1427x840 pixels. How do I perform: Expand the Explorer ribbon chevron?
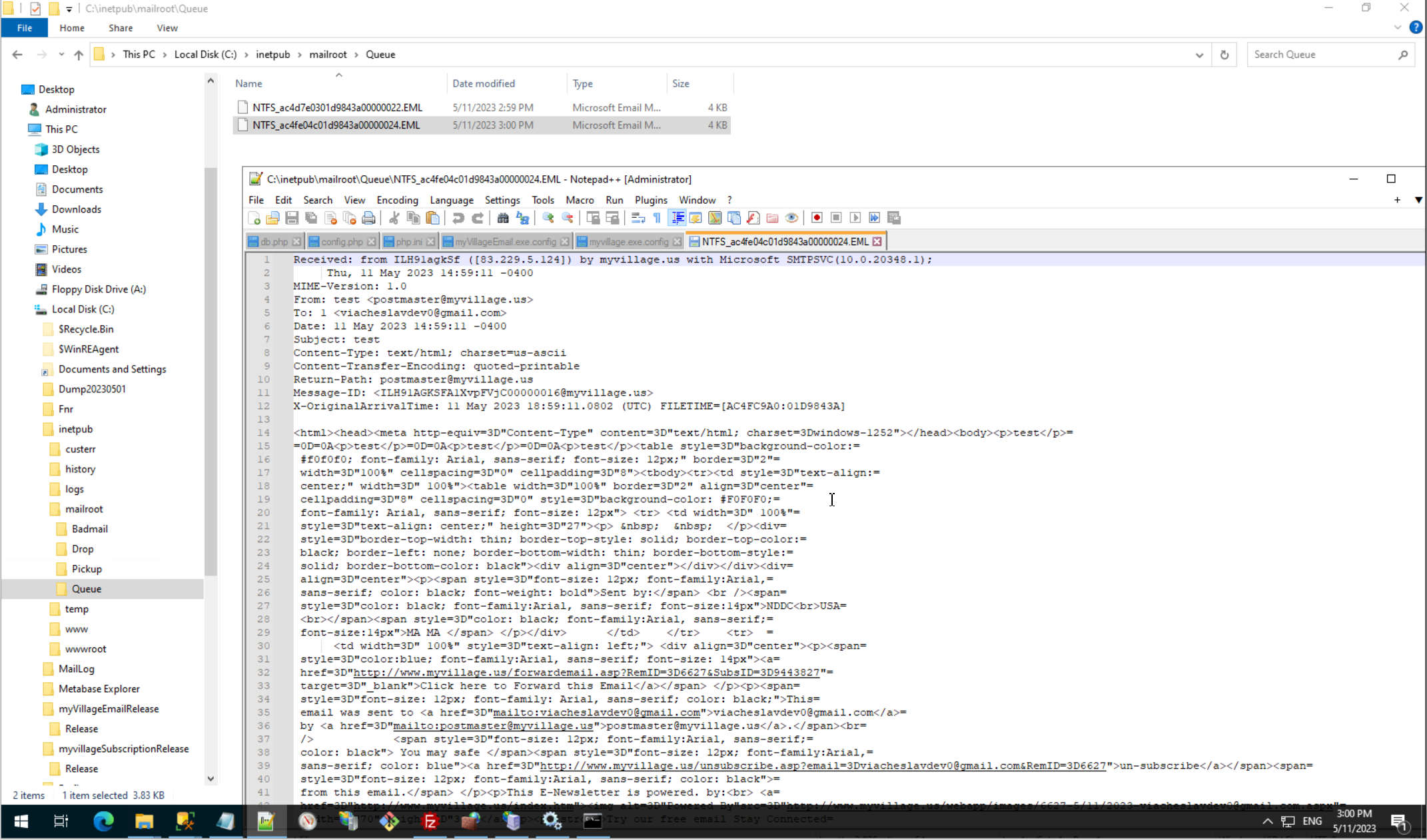(x=1397, y=28)
